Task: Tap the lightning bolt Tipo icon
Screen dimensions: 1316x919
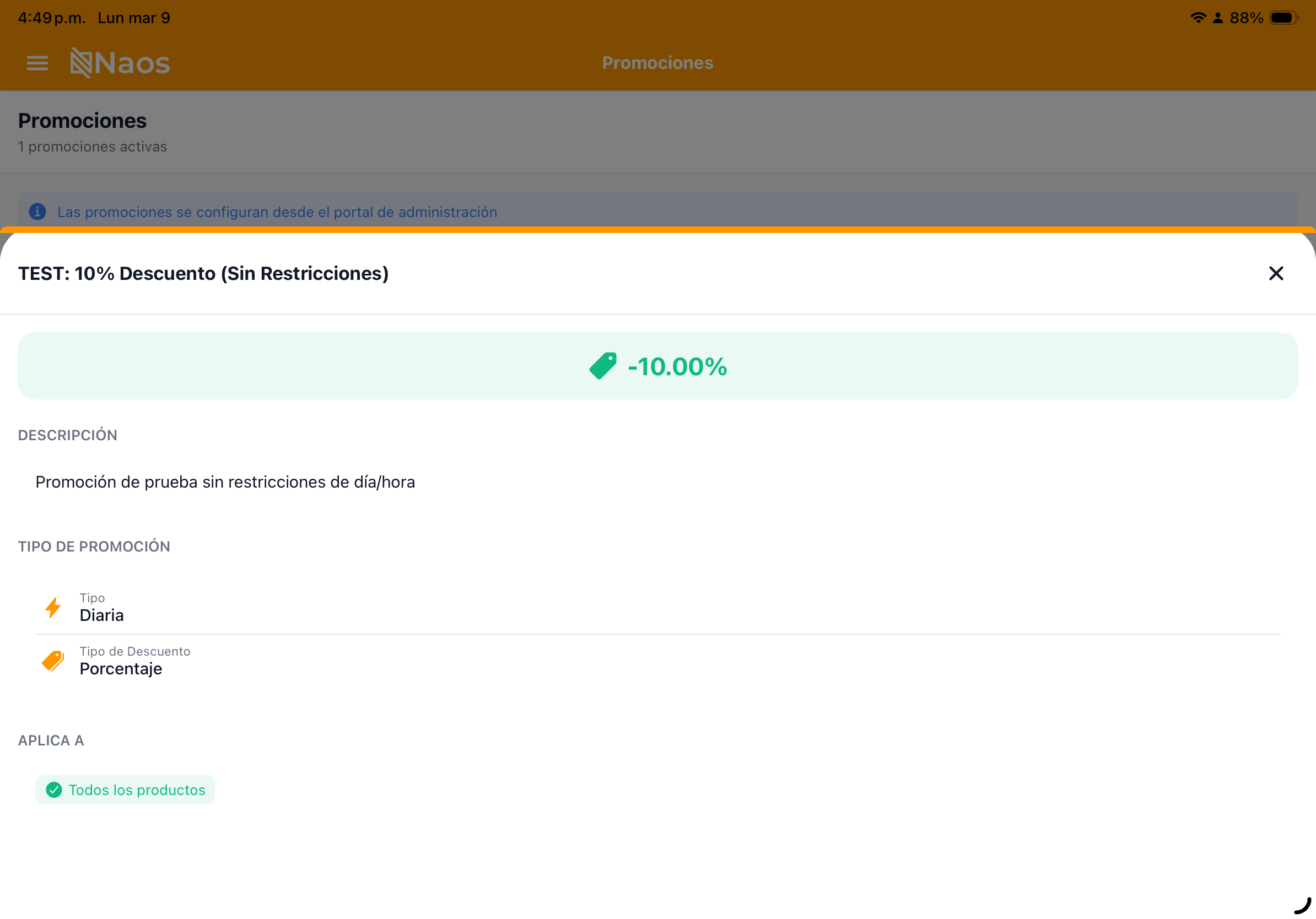Action: (53, 607)
